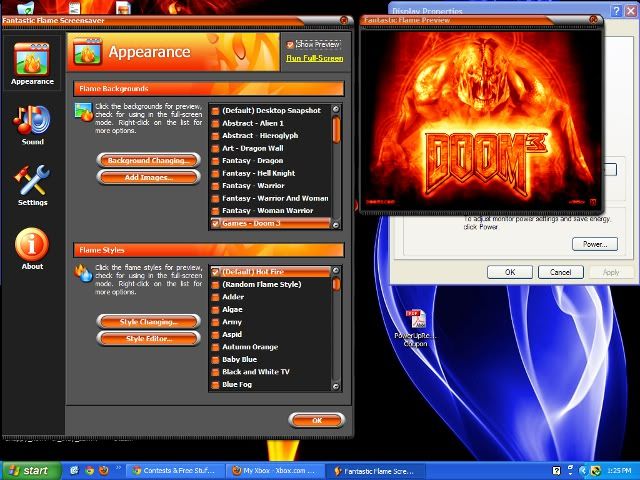Image resolution: width=640 pixels, height=480 pixels.
Task: Click backgrounds list scroll-down arrow
Action: pos(336,225)
